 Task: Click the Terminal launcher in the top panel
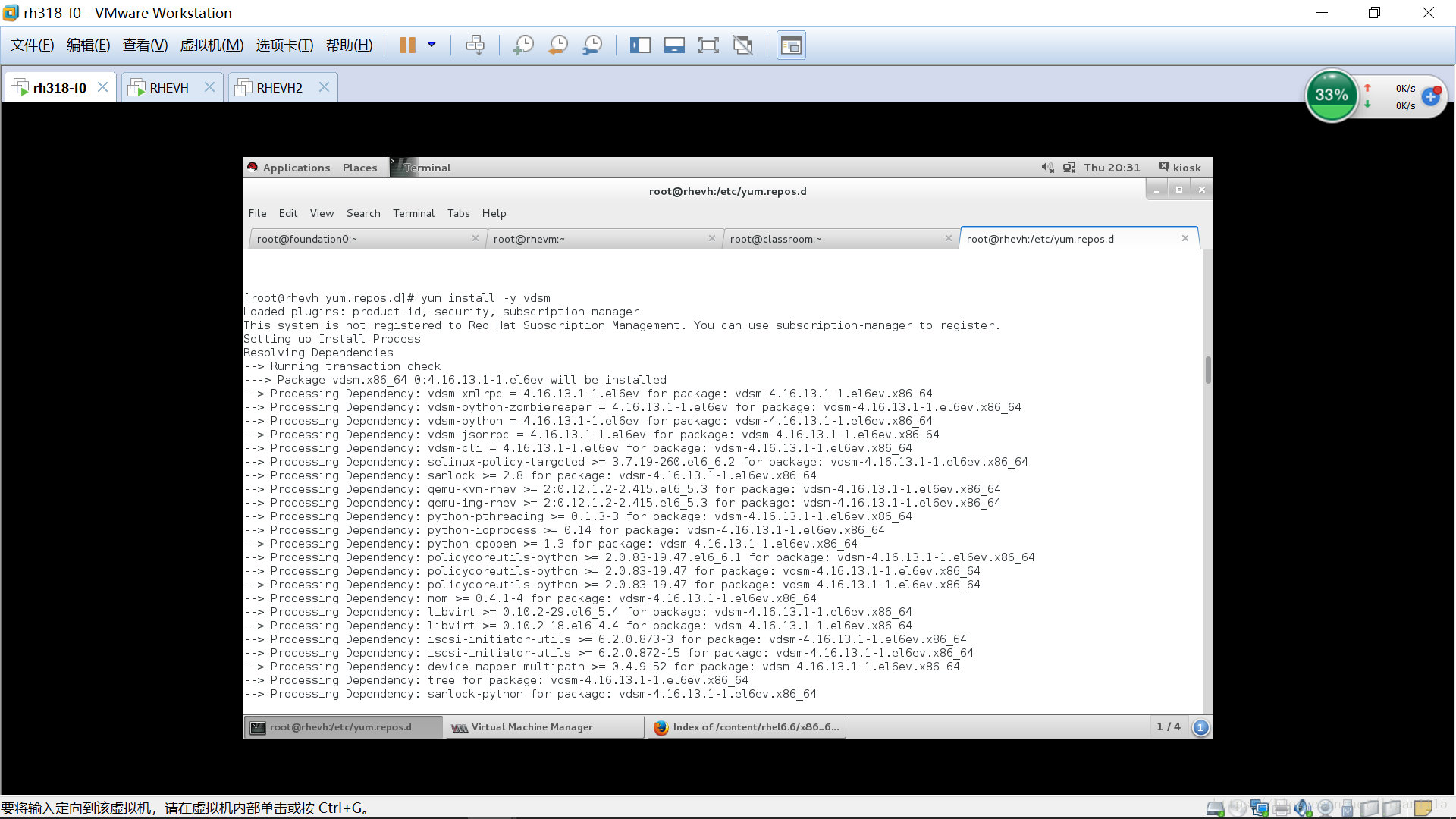(x=421, y=168)
